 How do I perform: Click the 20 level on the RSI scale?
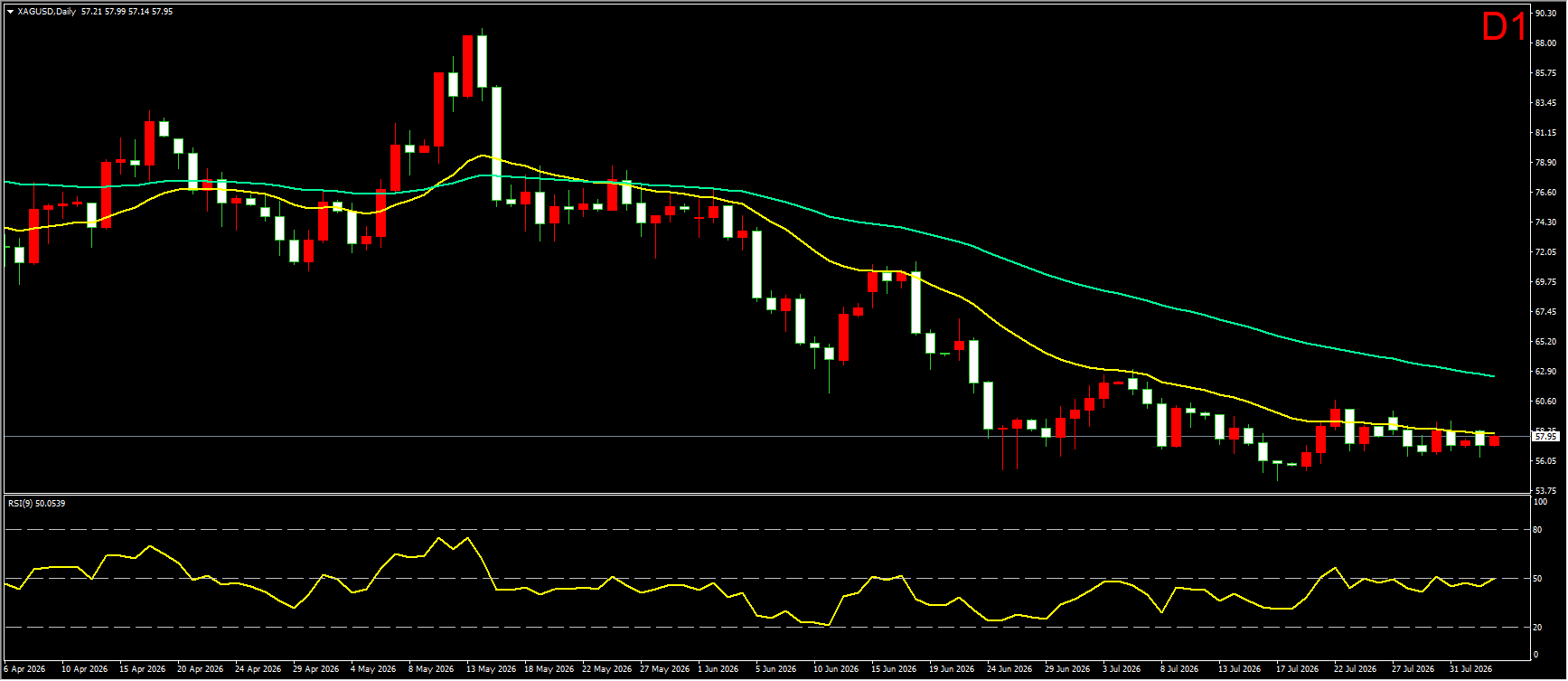(x=1538, y=628)
